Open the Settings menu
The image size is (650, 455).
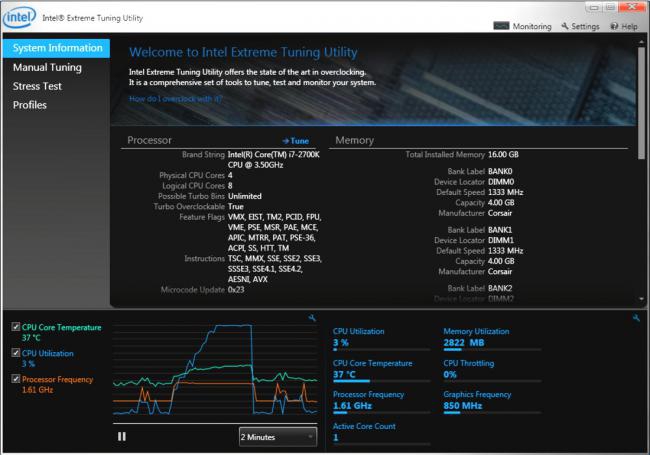tap(580, 27)
